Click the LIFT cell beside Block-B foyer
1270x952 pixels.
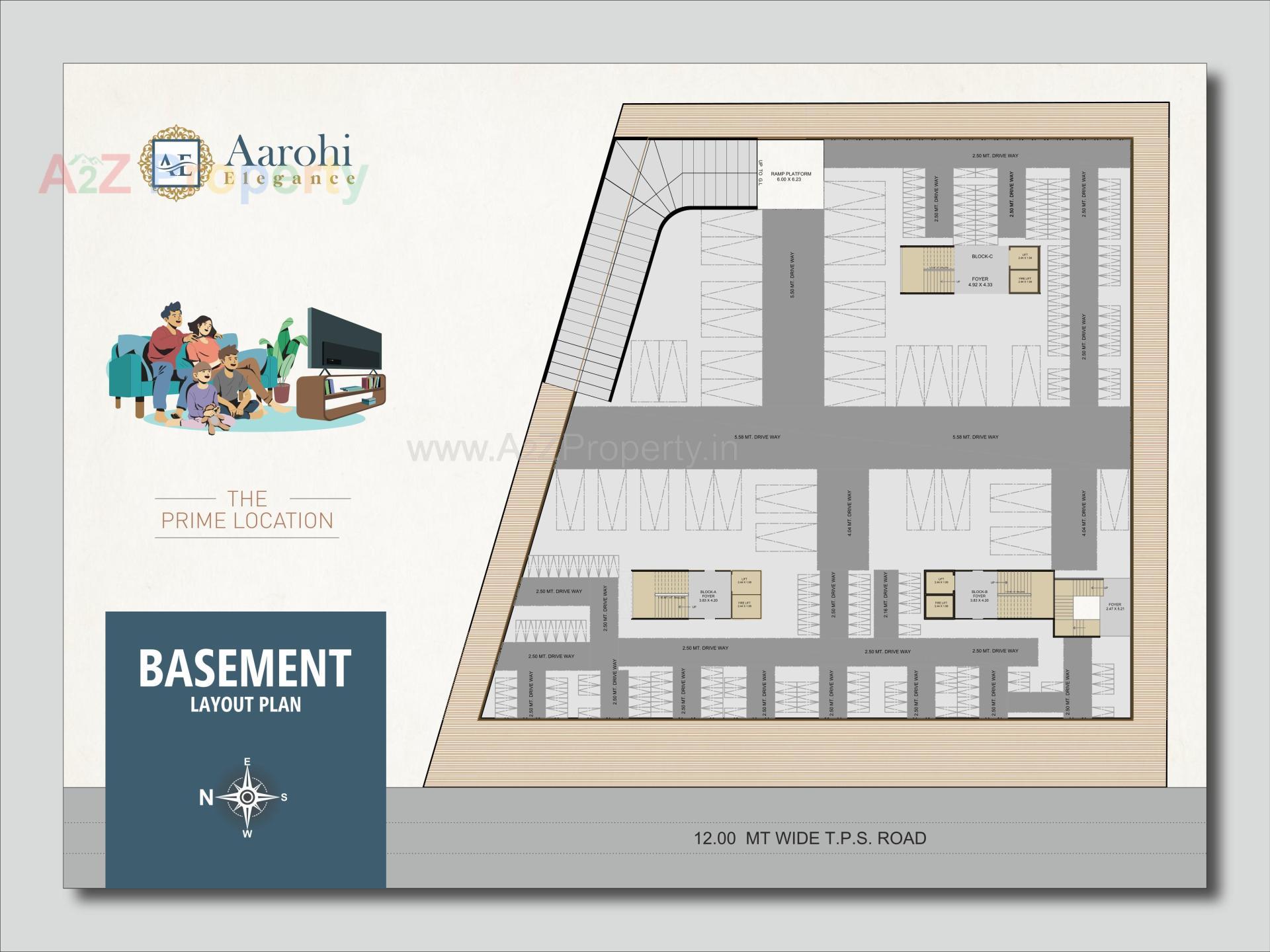pos(940,580)
